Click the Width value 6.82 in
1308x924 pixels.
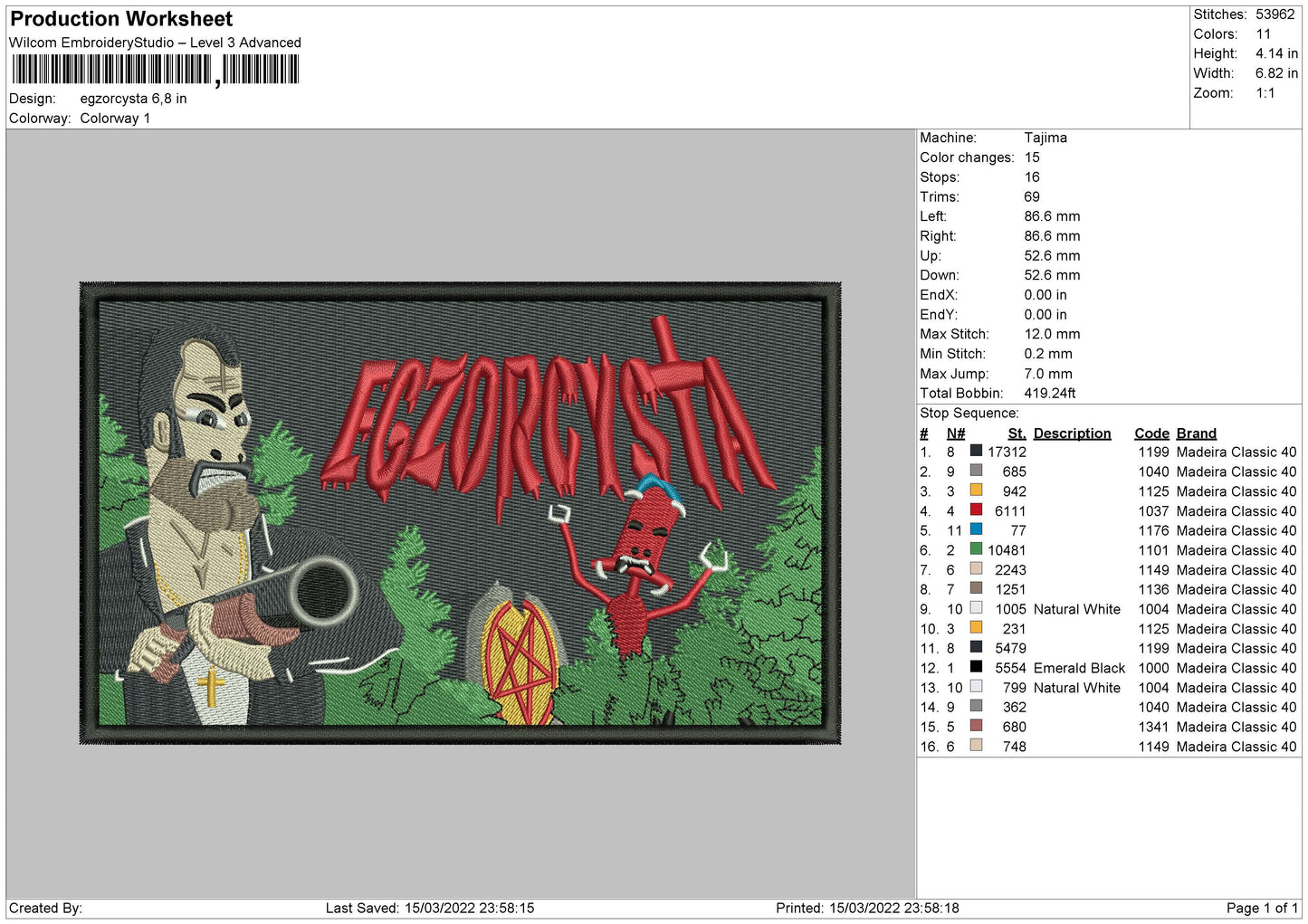[x=1276, y=73]
